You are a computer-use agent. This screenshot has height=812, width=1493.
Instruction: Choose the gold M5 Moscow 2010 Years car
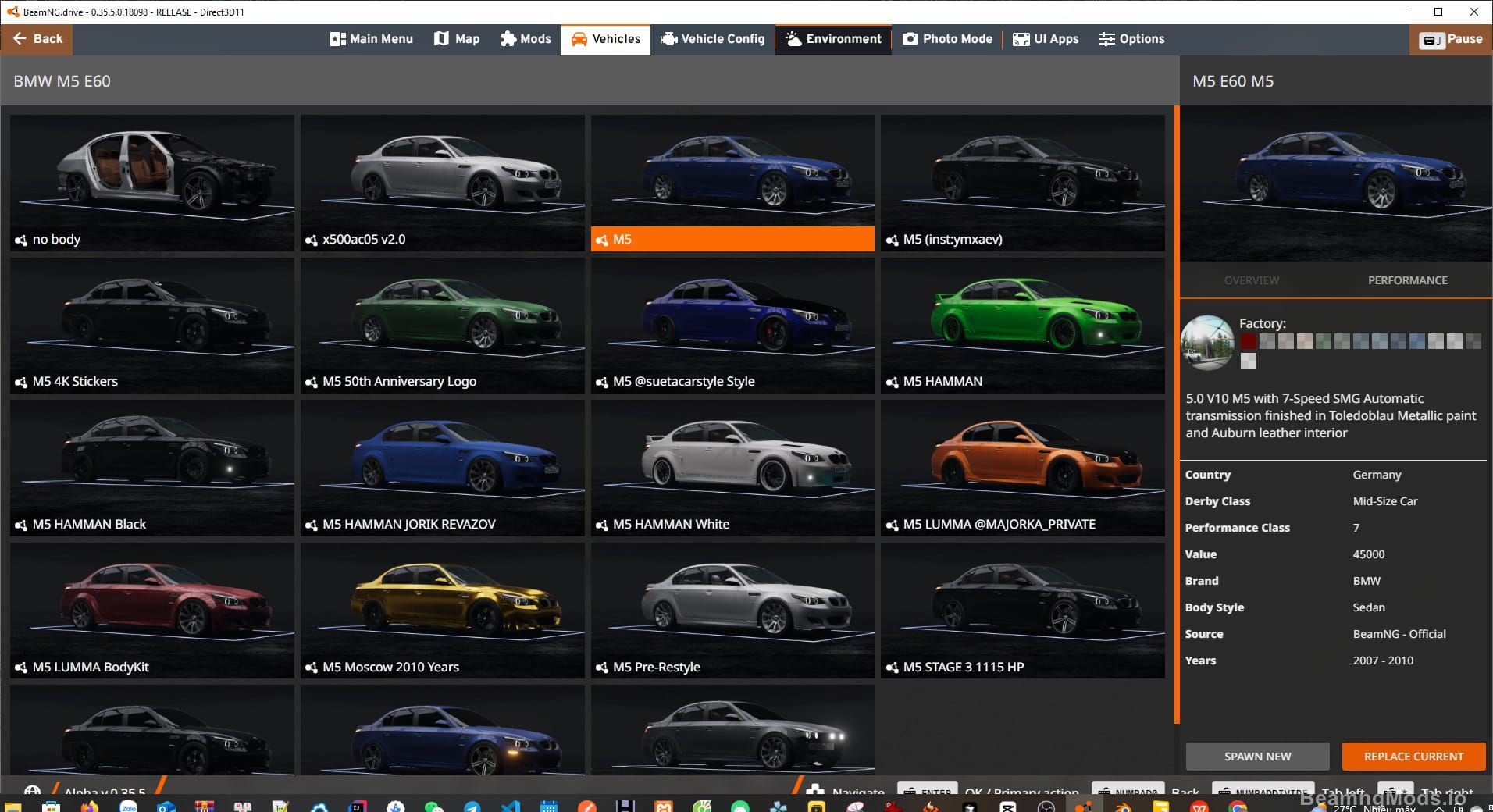tap(442, 611)
